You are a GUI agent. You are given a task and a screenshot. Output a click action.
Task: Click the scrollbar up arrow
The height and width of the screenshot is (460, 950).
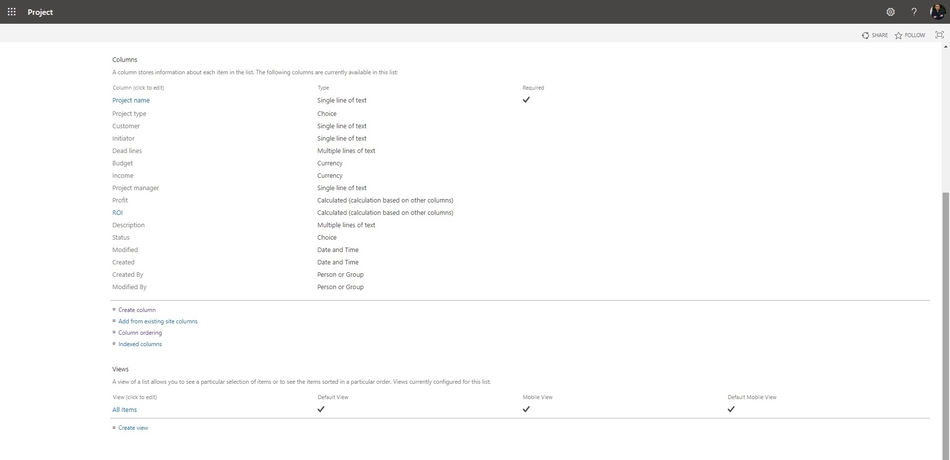pyautogui.click(x=946, y=47)
